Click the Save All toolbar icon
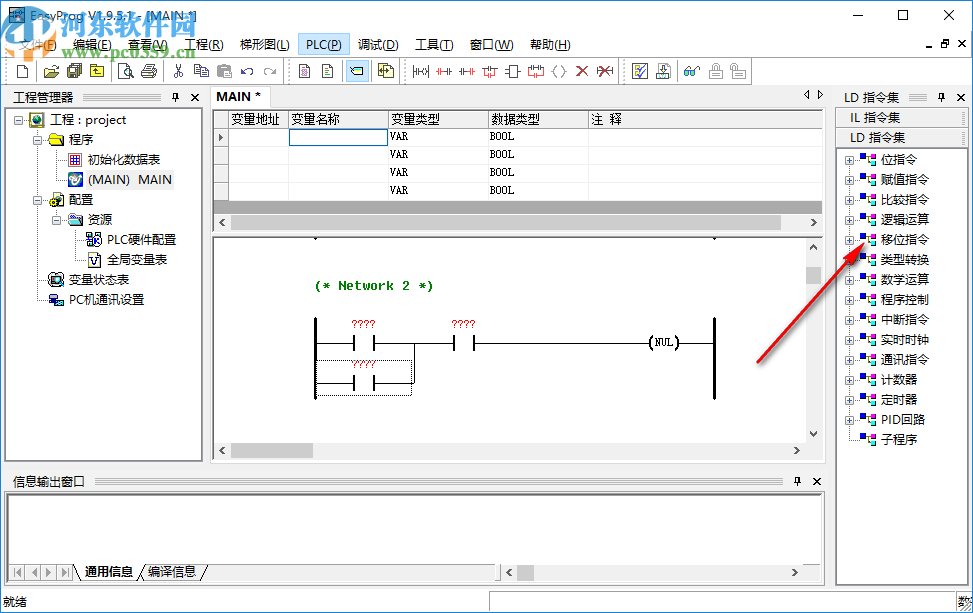 click(x=74, y=71)
